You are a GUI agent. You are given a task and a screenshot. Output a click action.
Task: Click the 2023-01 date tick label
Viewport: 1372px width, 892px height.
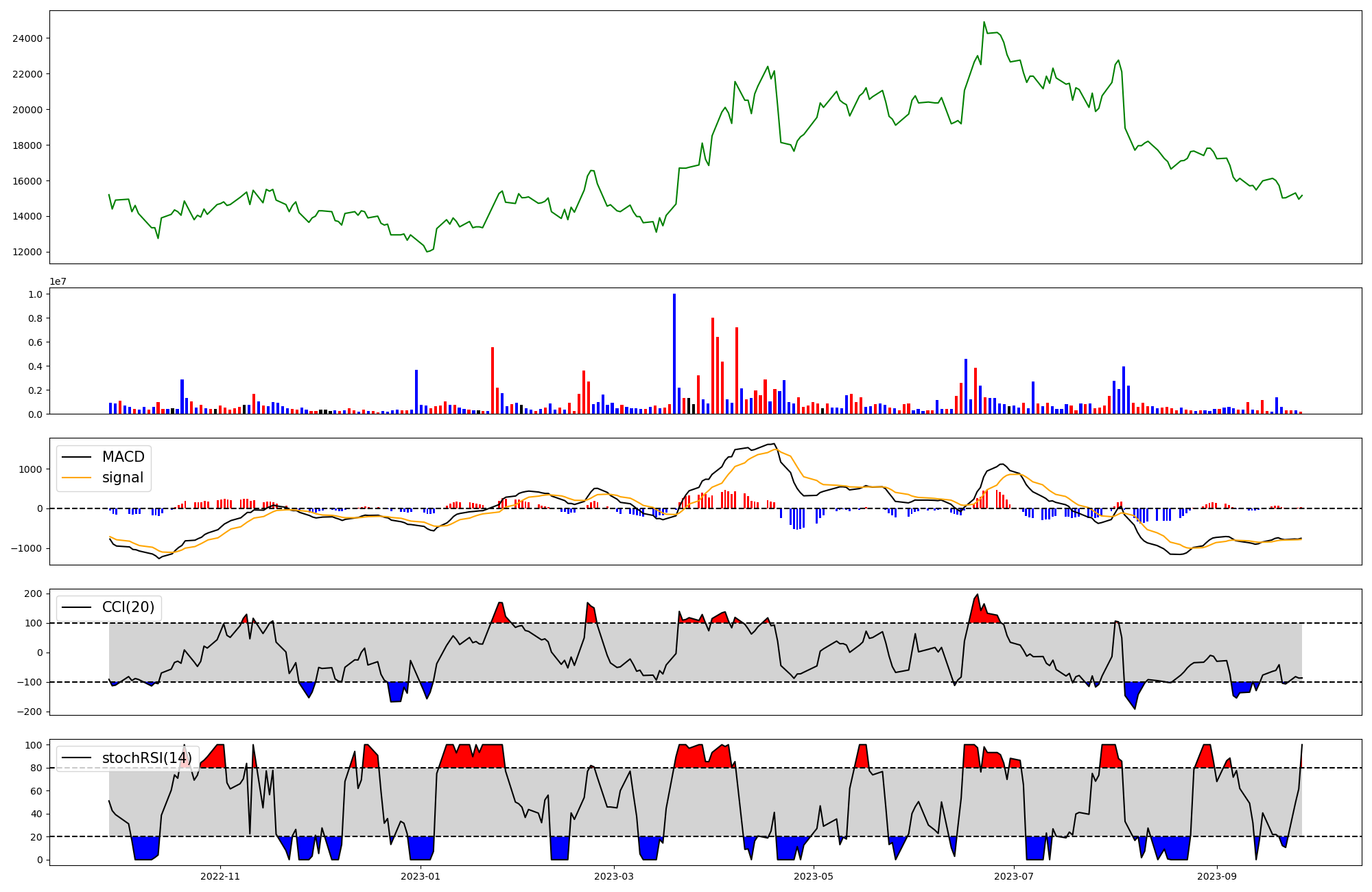pos(420,876)
